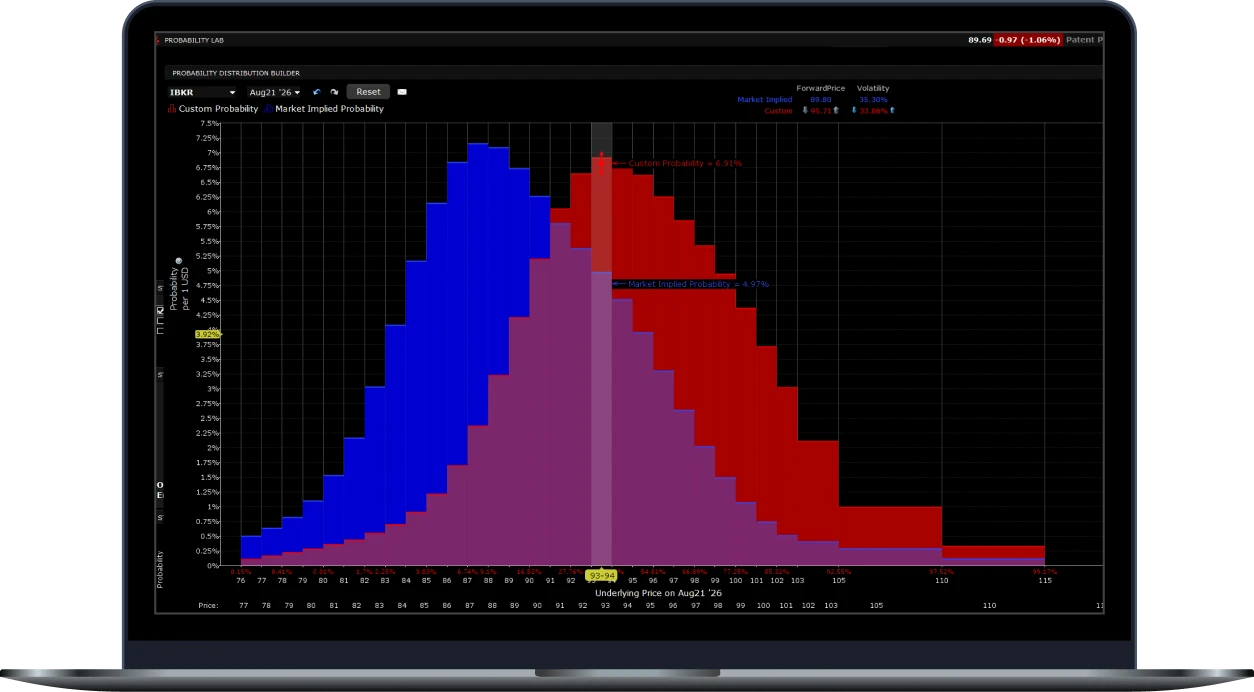
Task: Click the undo arrow icon
Action: (317, 92)
